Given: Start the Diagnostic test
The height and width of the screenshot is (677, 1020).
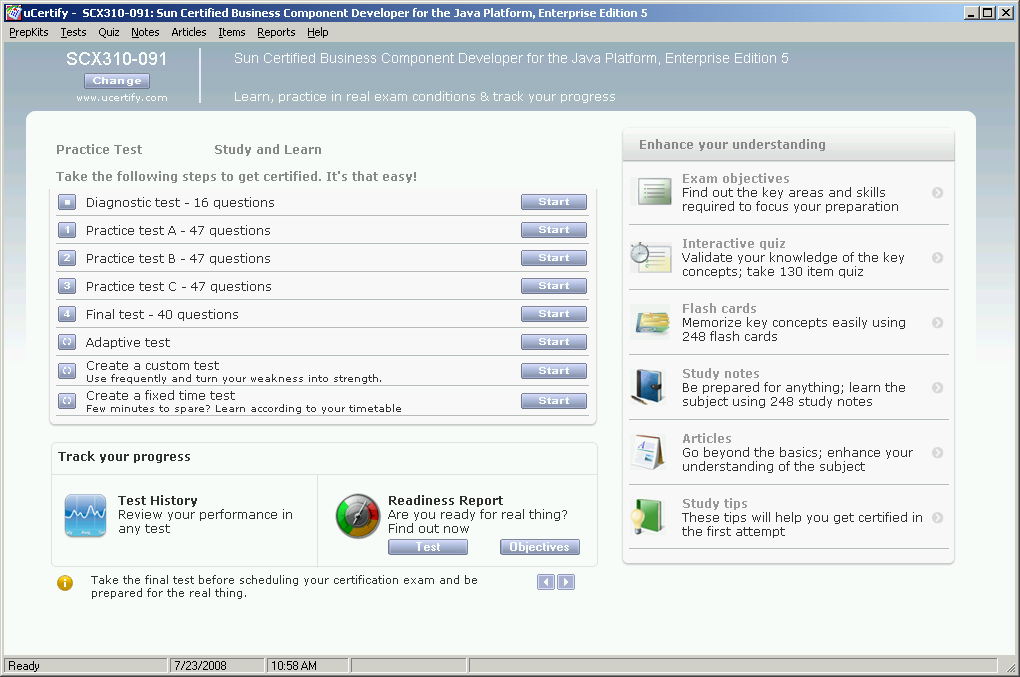Looking at the screenshot, I should point(554,202).
